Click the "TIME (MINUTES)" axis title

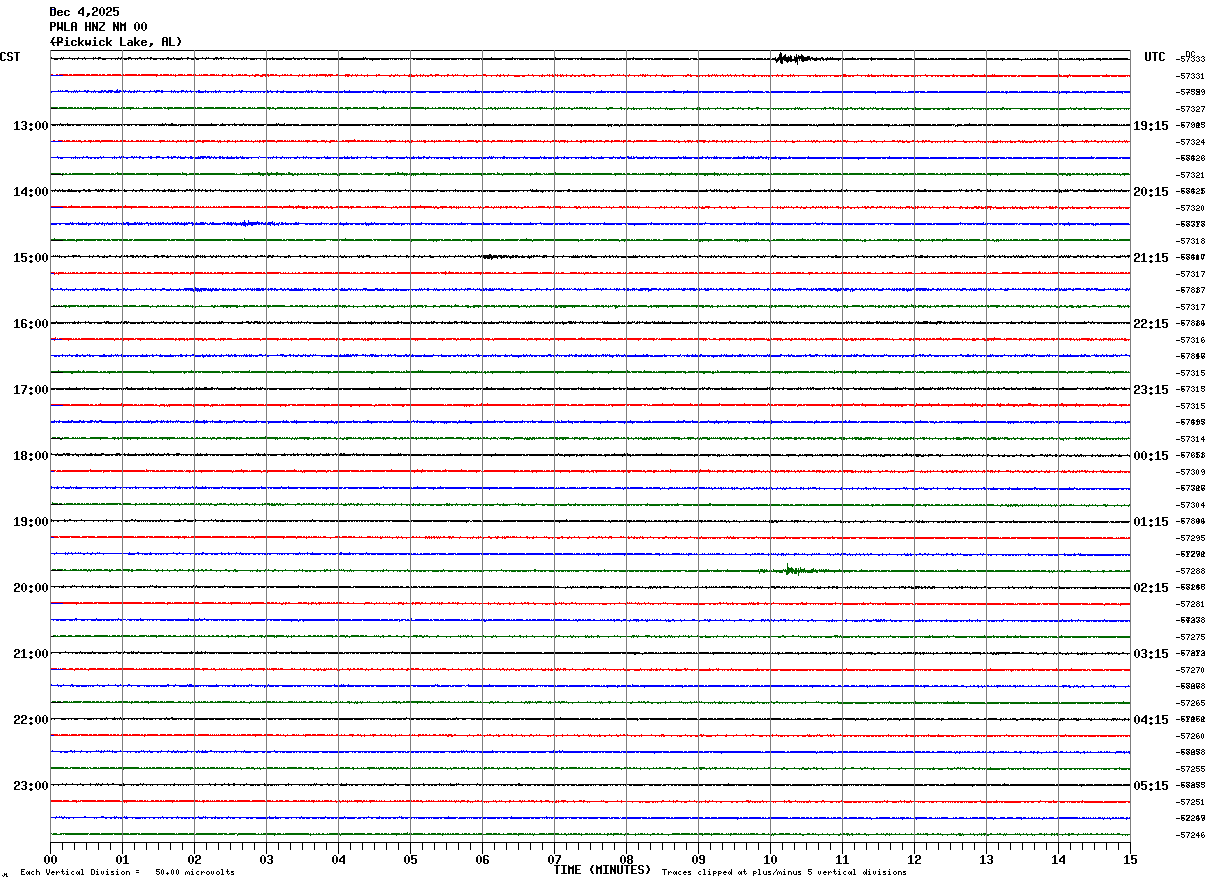[602, 870]
